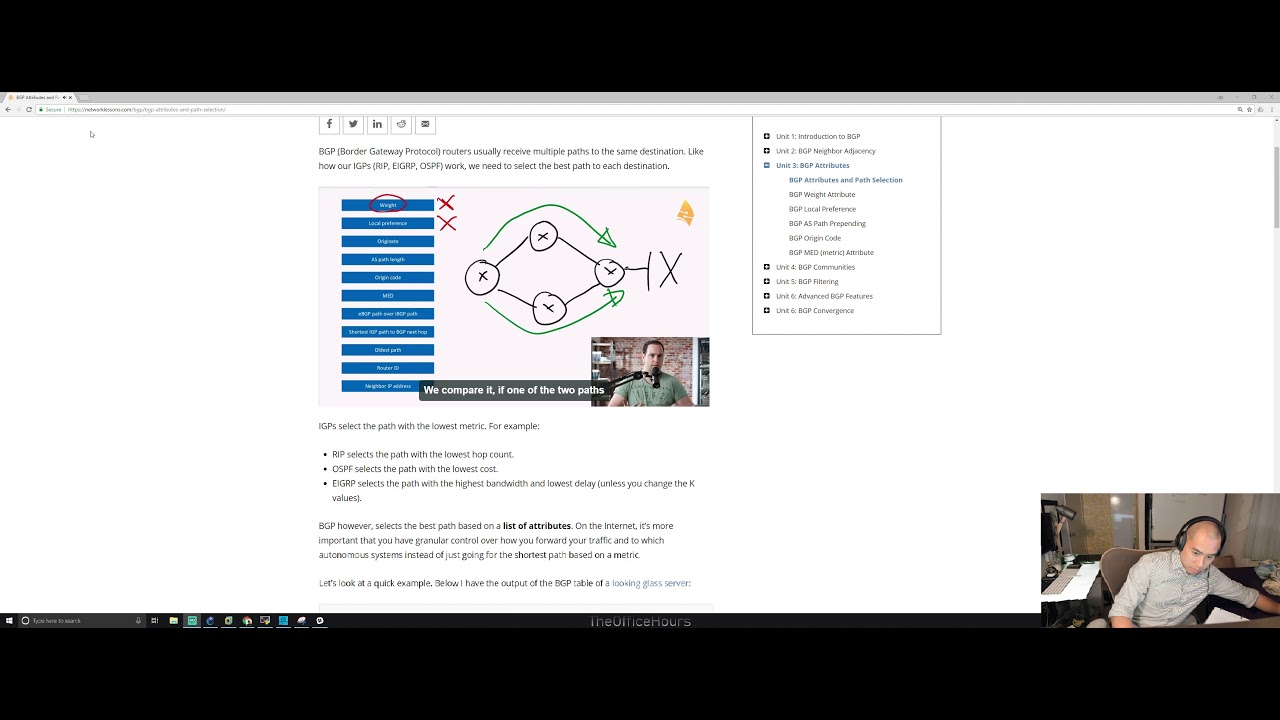Share the lesson by email icon
The image size is (1280, 720).
425,124
